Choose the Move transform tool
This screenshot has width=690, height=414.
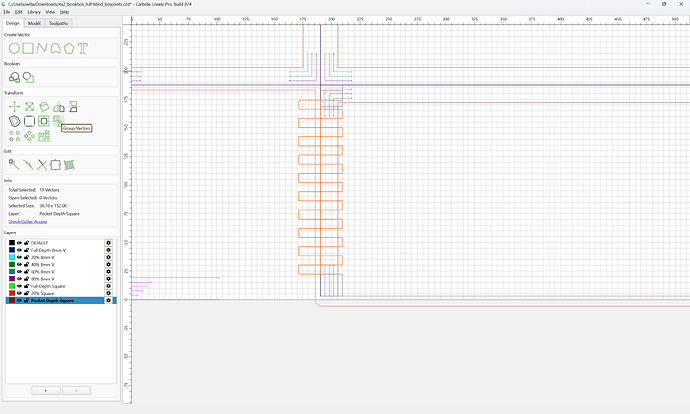(x=15, y=106)
